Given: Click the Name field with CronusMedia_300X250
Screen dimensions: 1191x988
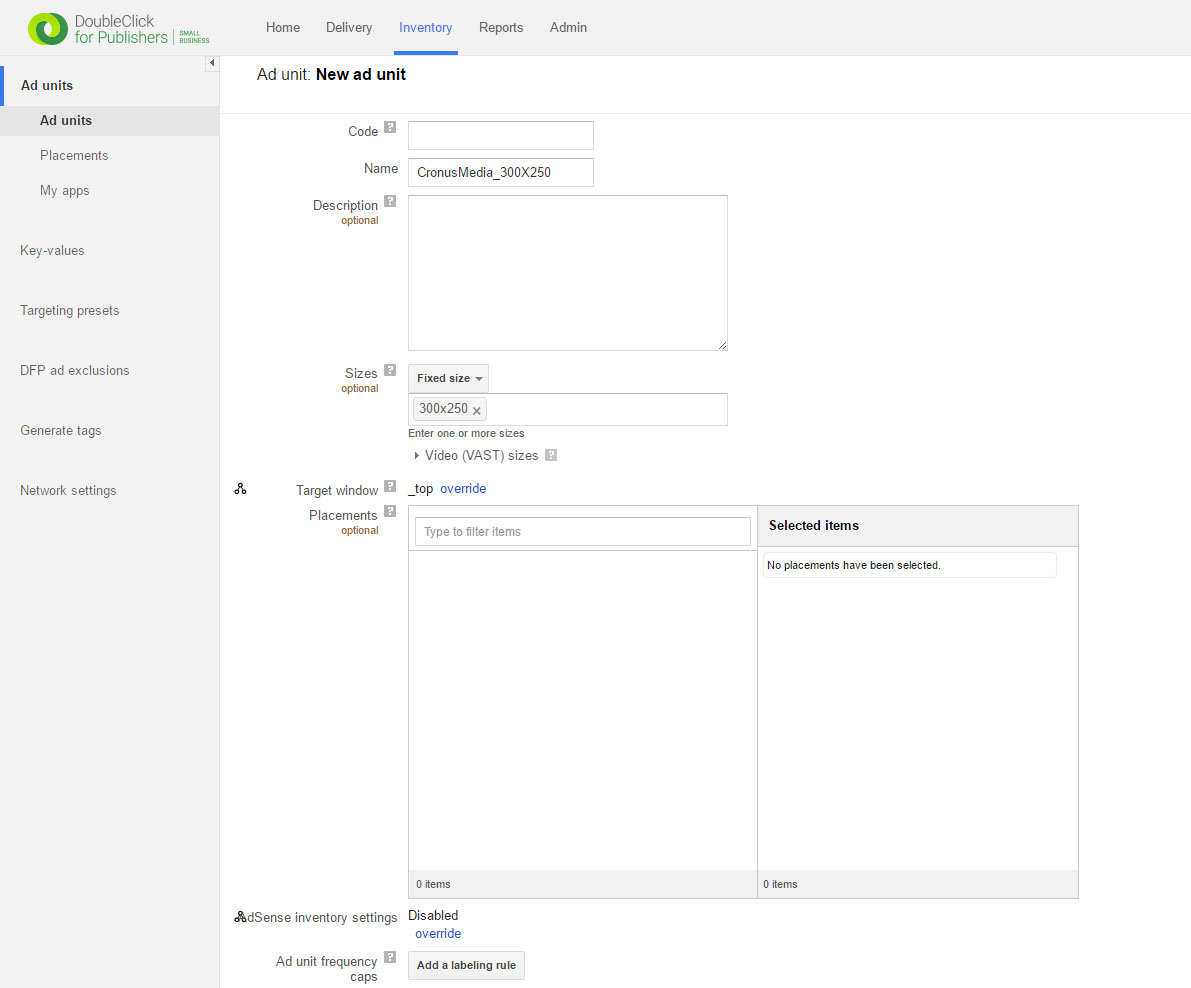Looking at the screenshot, I should (501, 172).
